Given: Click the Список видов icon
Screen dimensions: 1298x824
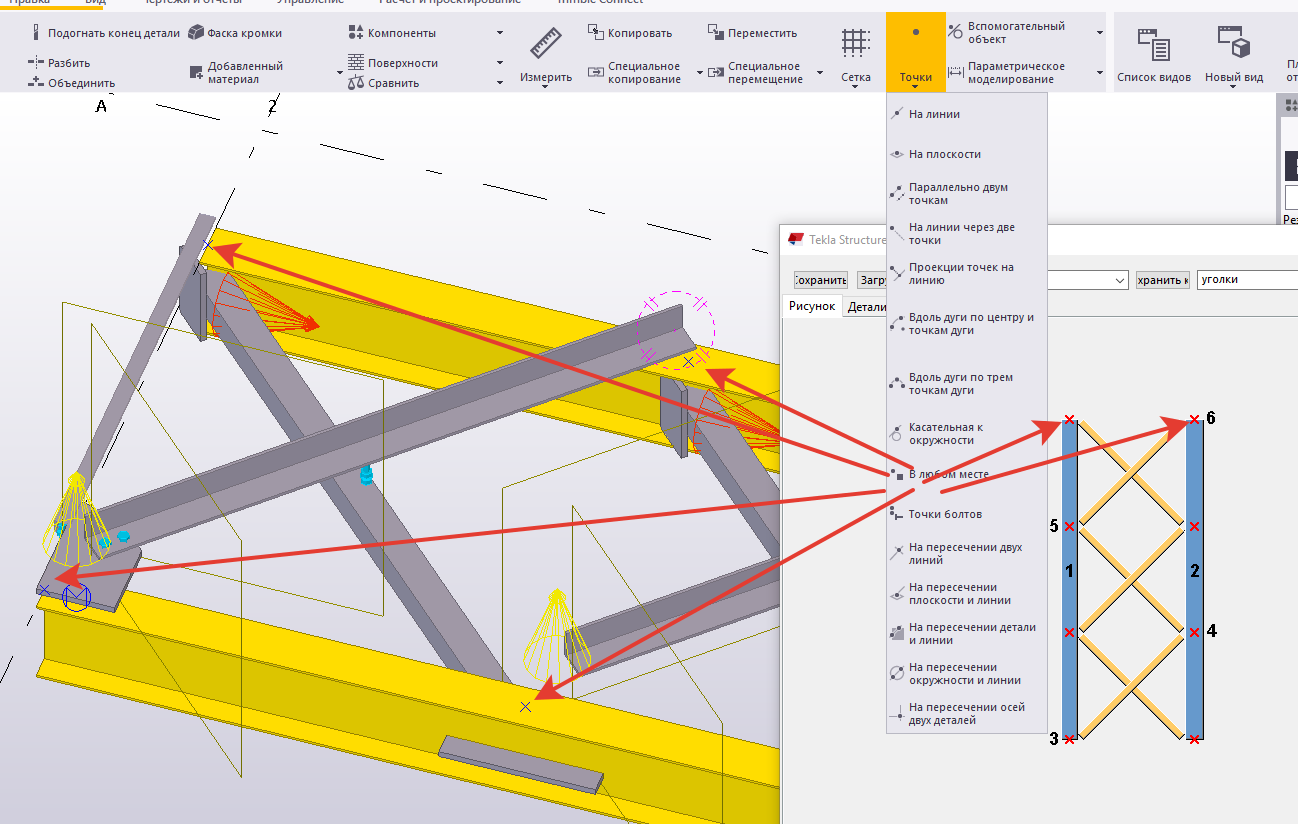Looking at the screenshot, I should click(x=1153, y=46).
